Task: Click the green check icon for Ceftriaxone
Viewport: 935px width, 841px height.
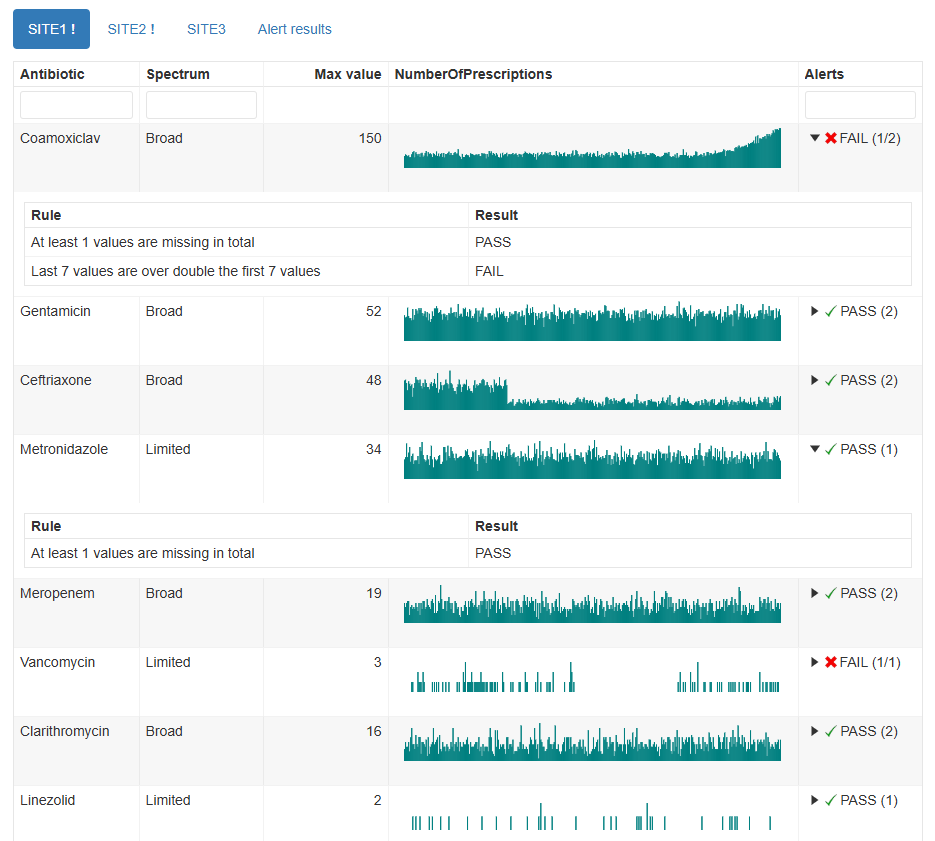Action: pos(830,381)
